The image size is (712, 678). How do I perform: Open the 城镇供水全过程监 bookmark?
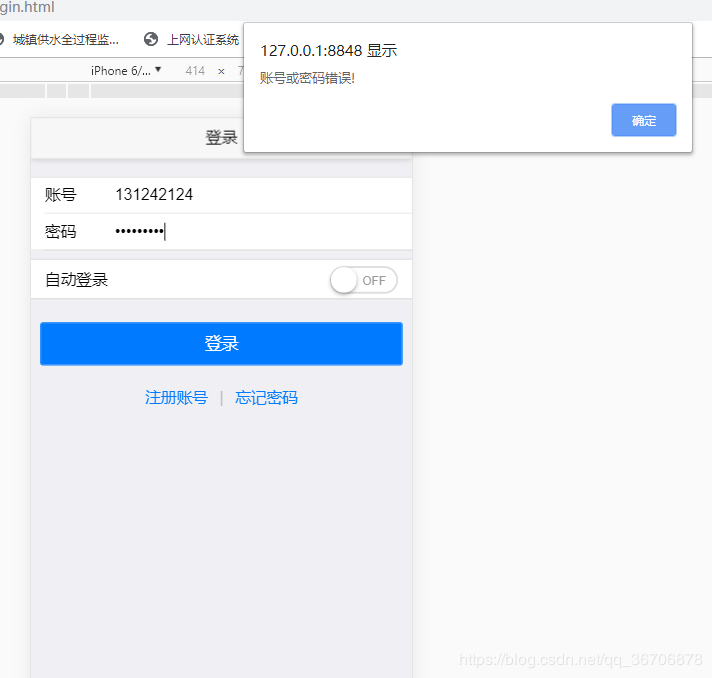[x=65, y=40]
